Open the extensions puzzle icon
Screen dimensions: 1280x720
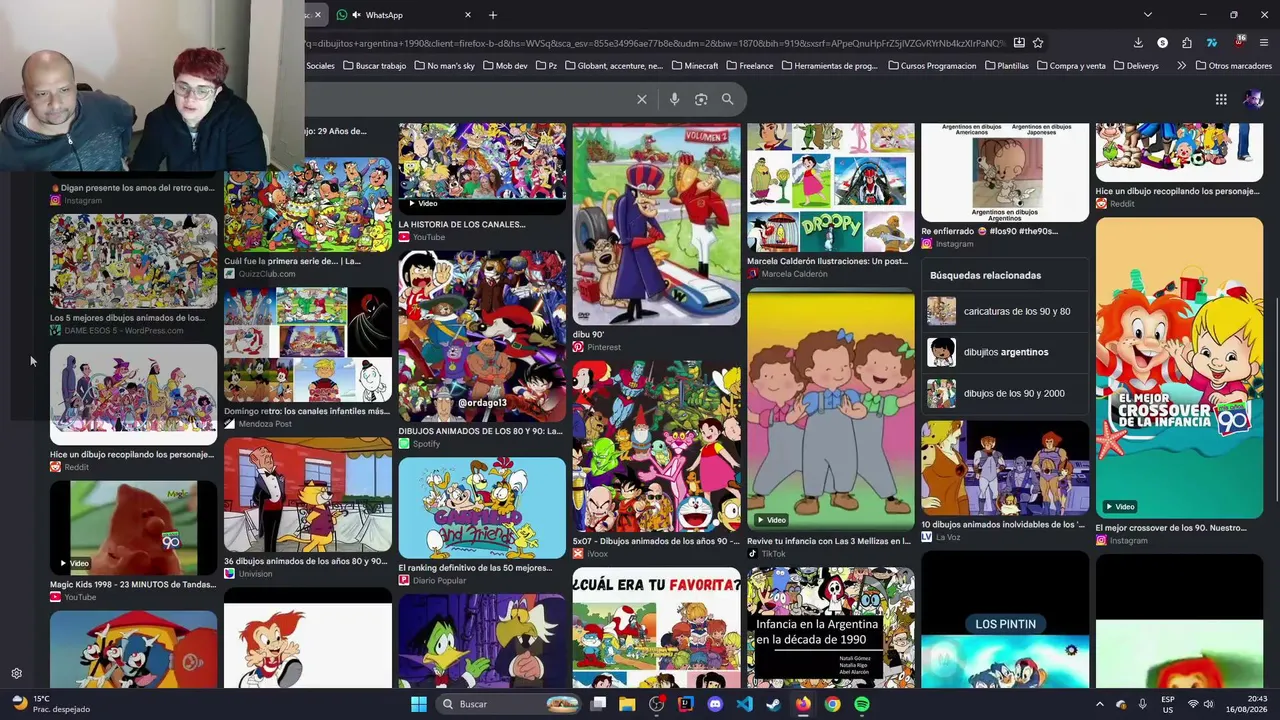coord(1187,43)
